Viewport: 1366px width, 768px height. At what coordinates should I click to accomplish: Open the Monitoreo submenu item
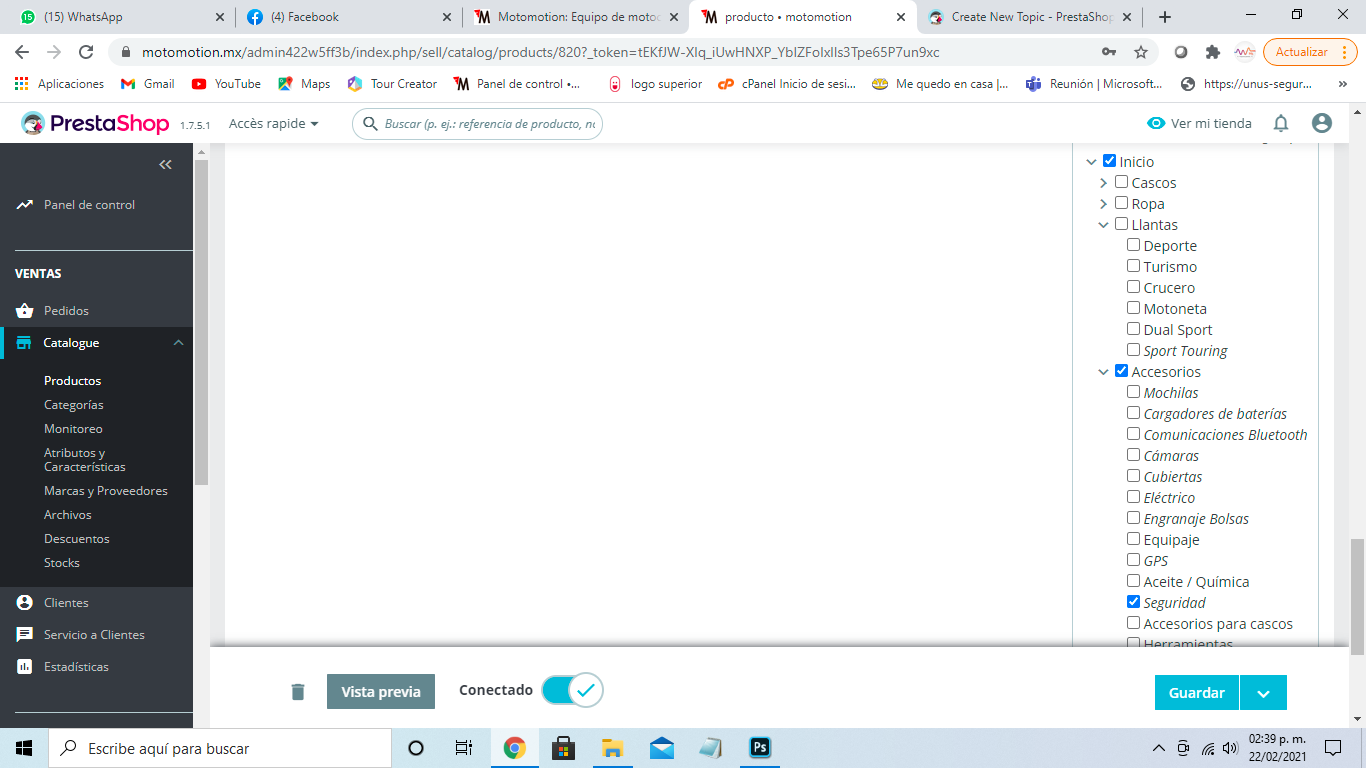tap(73, 429)
